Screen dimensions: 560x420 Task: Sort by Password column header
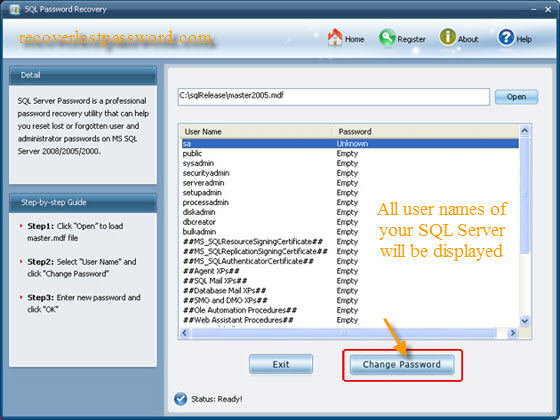click(426, 131)
